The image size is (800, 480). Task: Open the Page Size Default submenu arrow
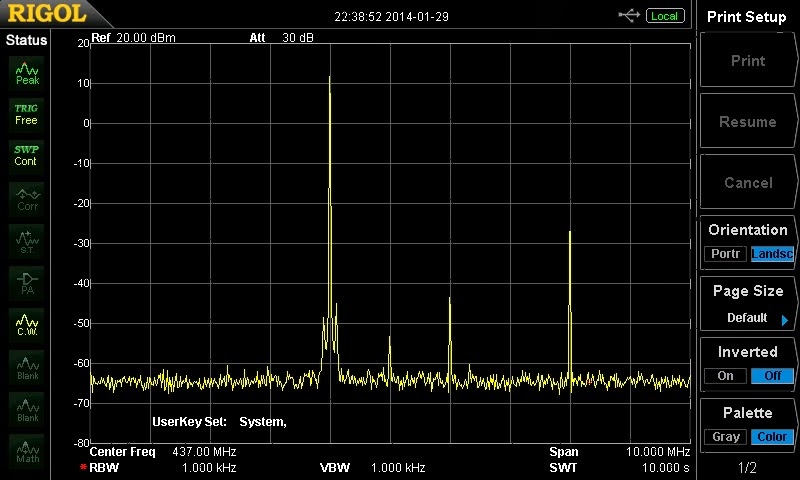pos(785,320)
